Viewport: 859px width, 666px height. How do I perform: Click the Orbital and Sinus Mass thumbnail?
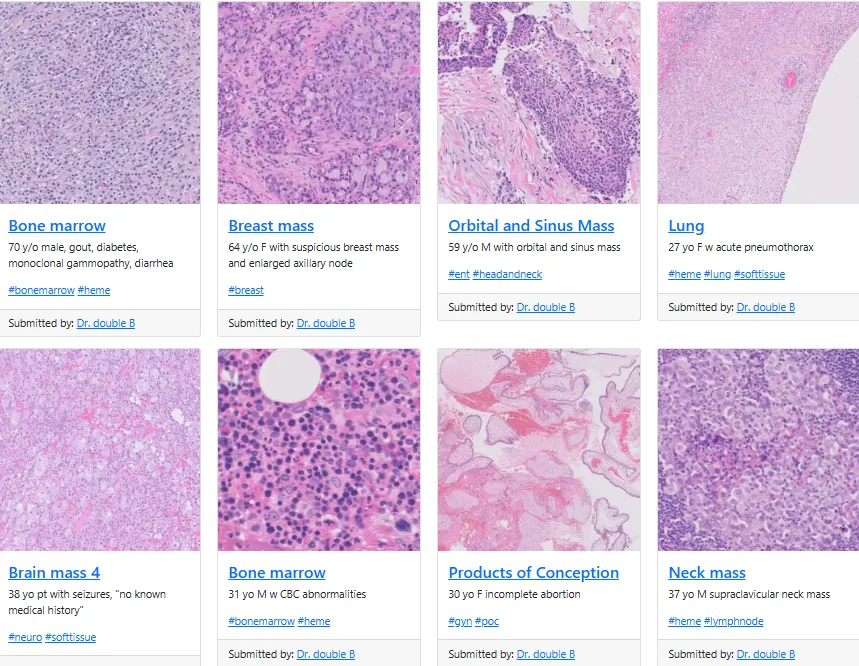(539, 102)
